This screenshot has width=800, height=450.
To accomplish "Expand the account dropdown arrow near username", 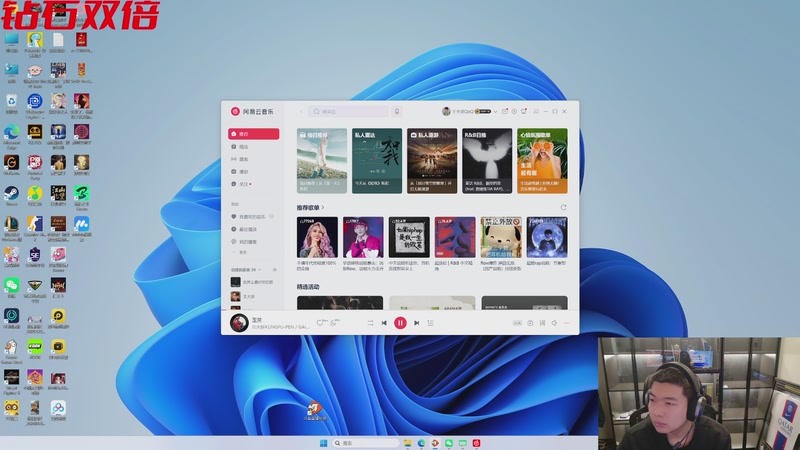I will (495, 111).
